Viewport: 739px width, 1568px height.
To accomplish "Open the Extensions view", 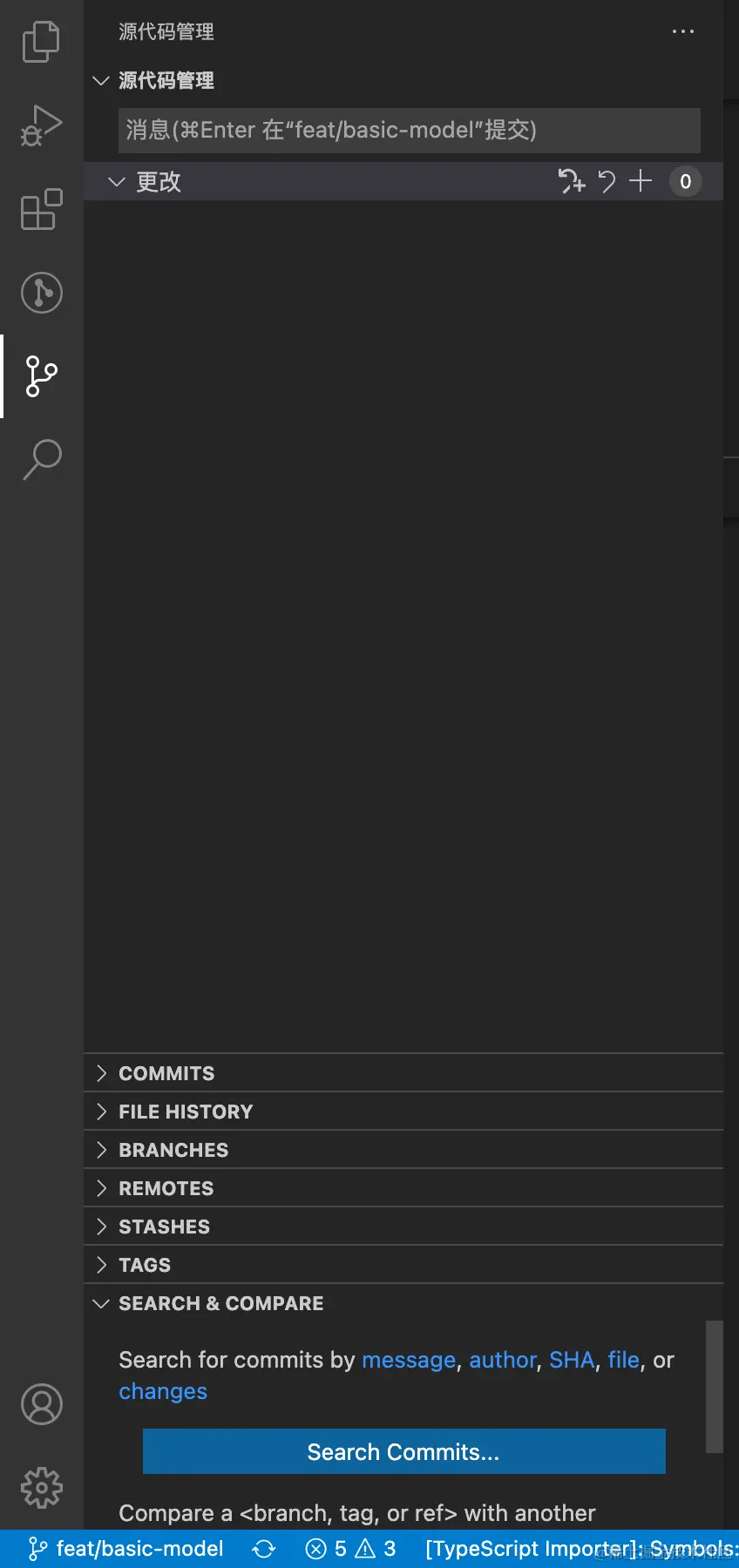I will point(41,209).
